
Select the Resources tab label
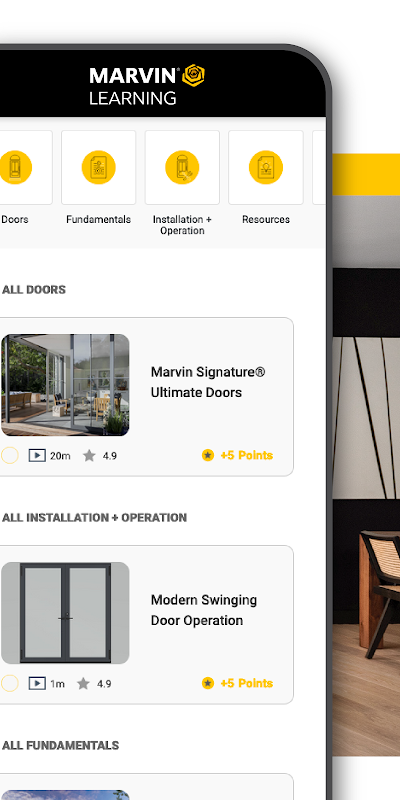[x=266, y=219]
